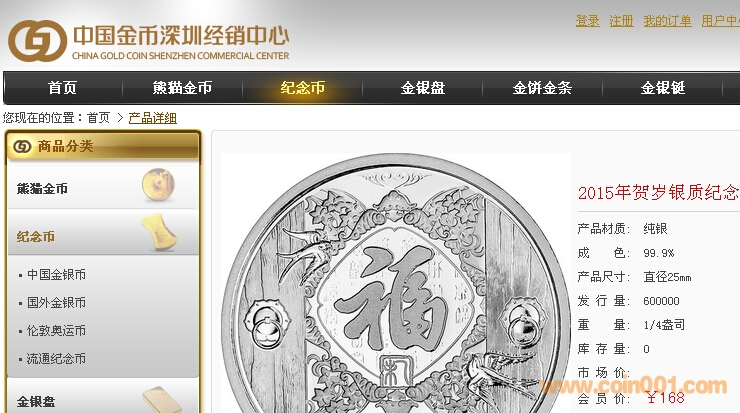Click the China Gold Coin logo emblem

point(37,41)
